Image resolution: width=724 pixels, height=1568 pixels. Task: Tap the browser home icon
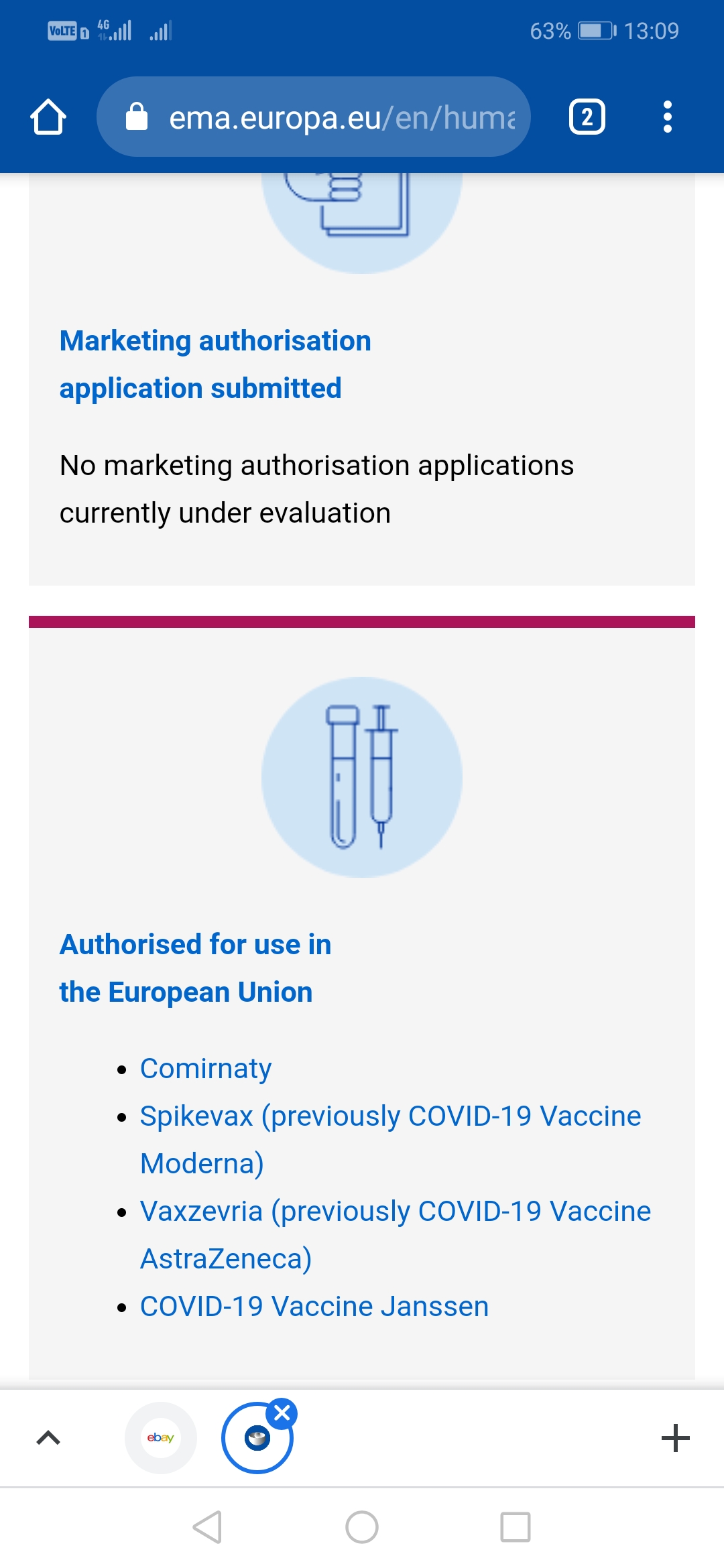click(x=48, y=117)
